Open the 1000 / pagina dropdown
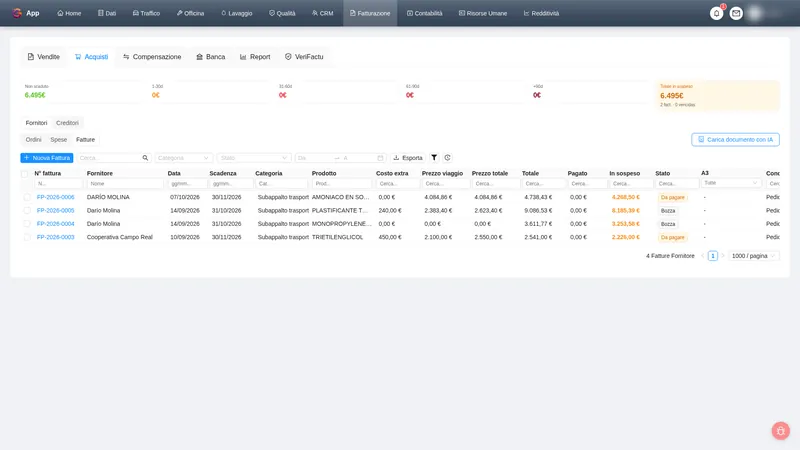This screenshot has width=800, height=450. tap(753, 256)
